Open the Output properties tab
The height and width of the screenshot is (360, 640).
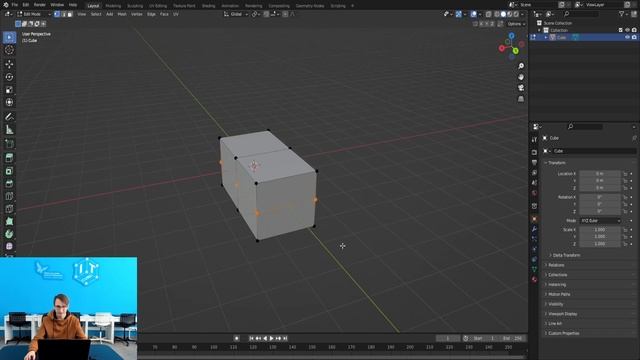[534, 162]
